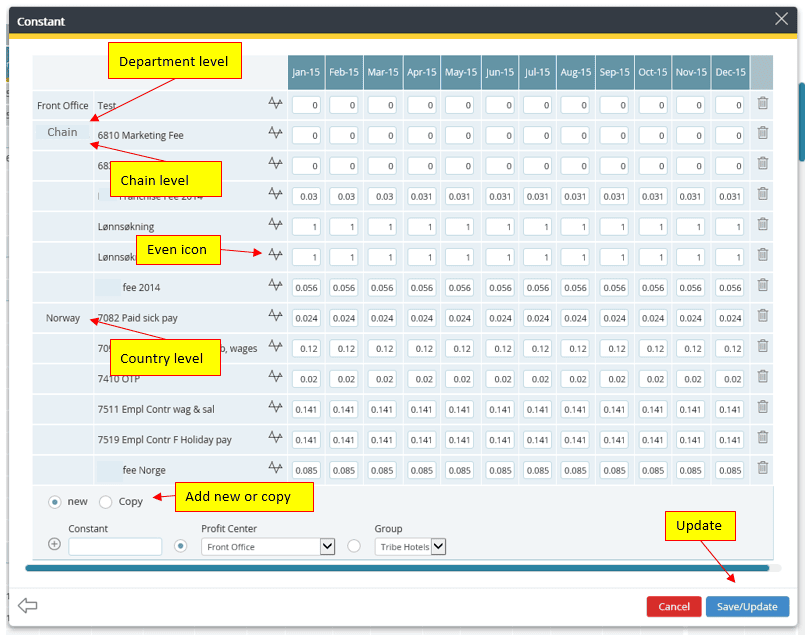This screenshot has height=635, width=805.
Task: Open the Profit Center dropdown
Action: 327,547
